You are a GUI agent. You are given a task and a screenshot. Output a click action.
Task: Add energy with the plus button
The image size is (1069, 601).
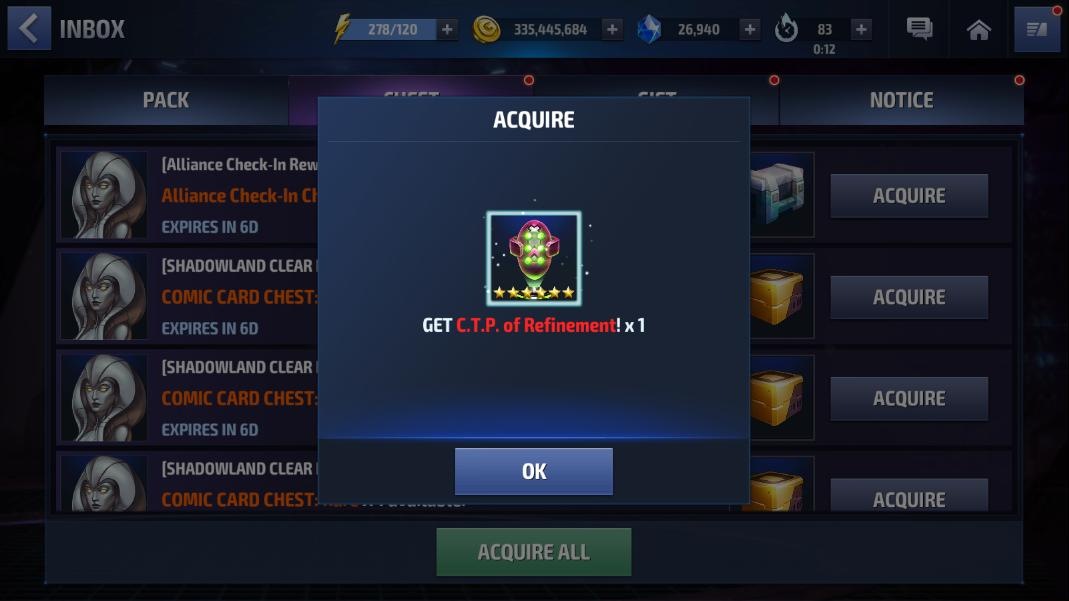447,29
